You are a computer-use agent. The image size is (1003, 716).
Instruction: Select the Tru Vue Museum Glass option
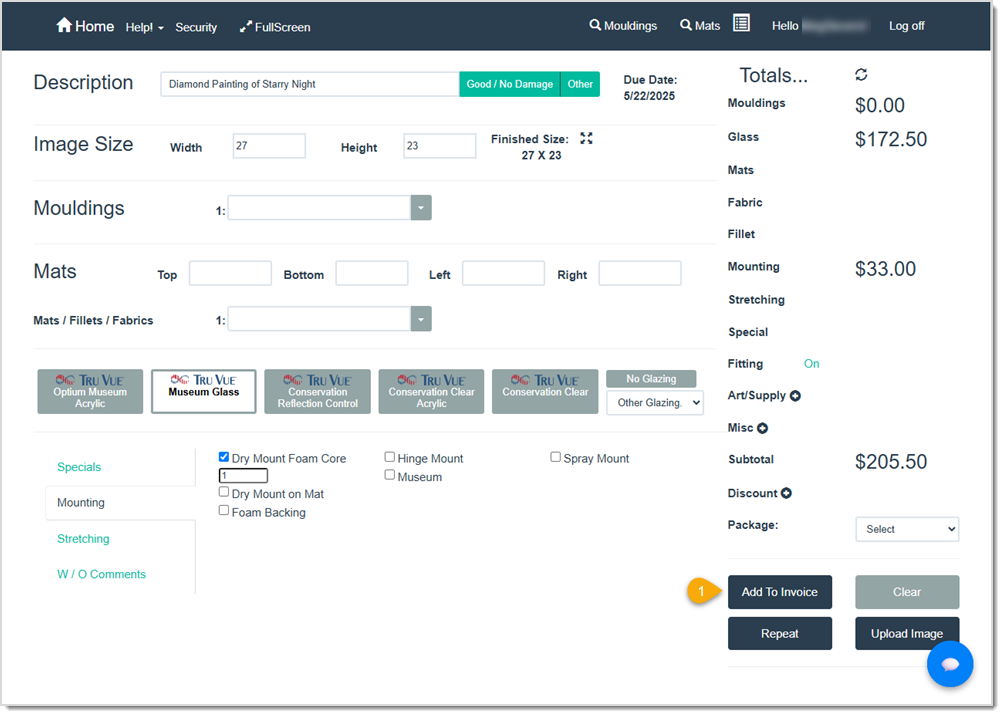[203, 390]
